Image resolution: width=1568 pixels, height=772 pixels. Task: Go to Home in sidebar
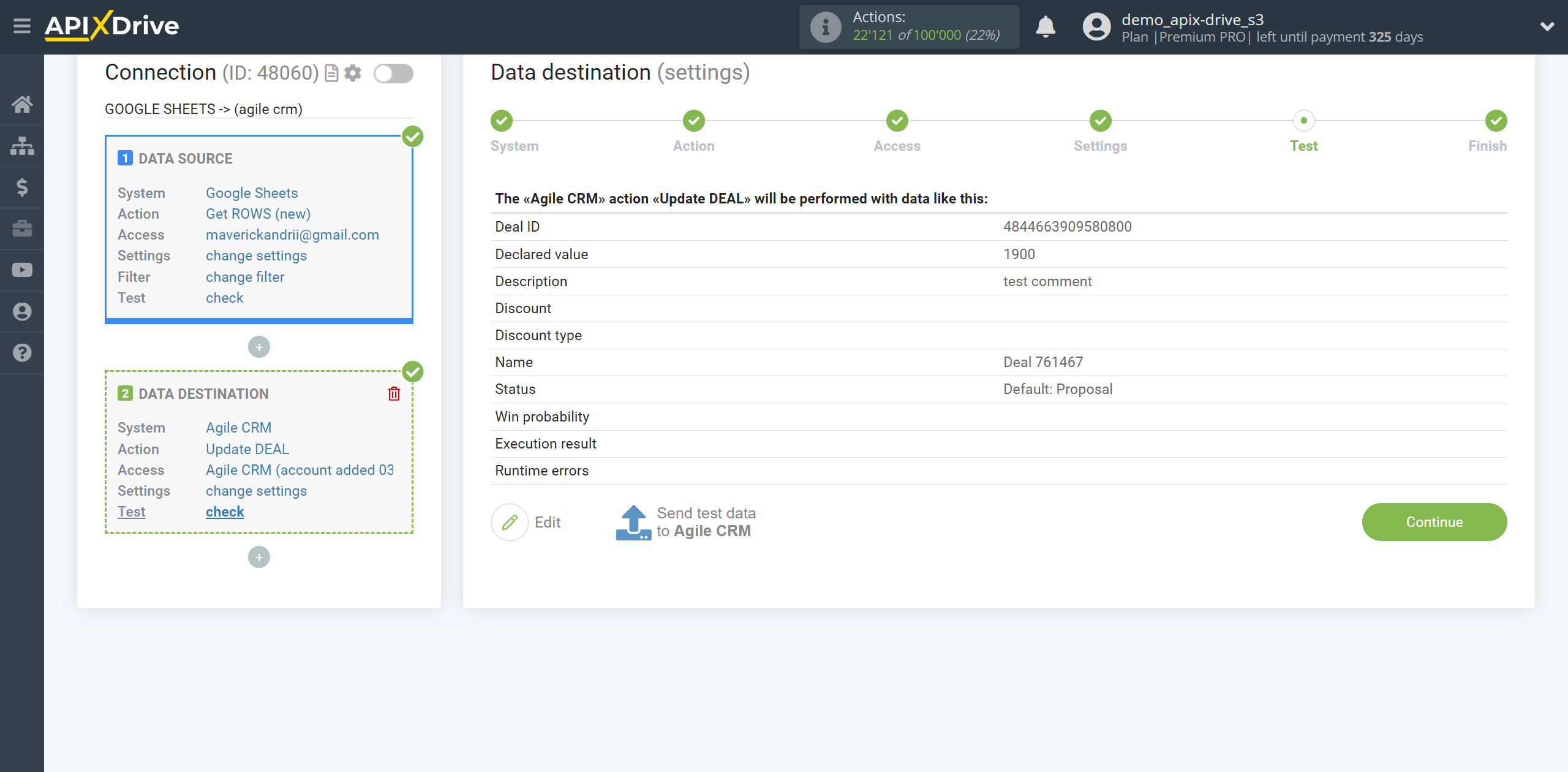[22, 104]
